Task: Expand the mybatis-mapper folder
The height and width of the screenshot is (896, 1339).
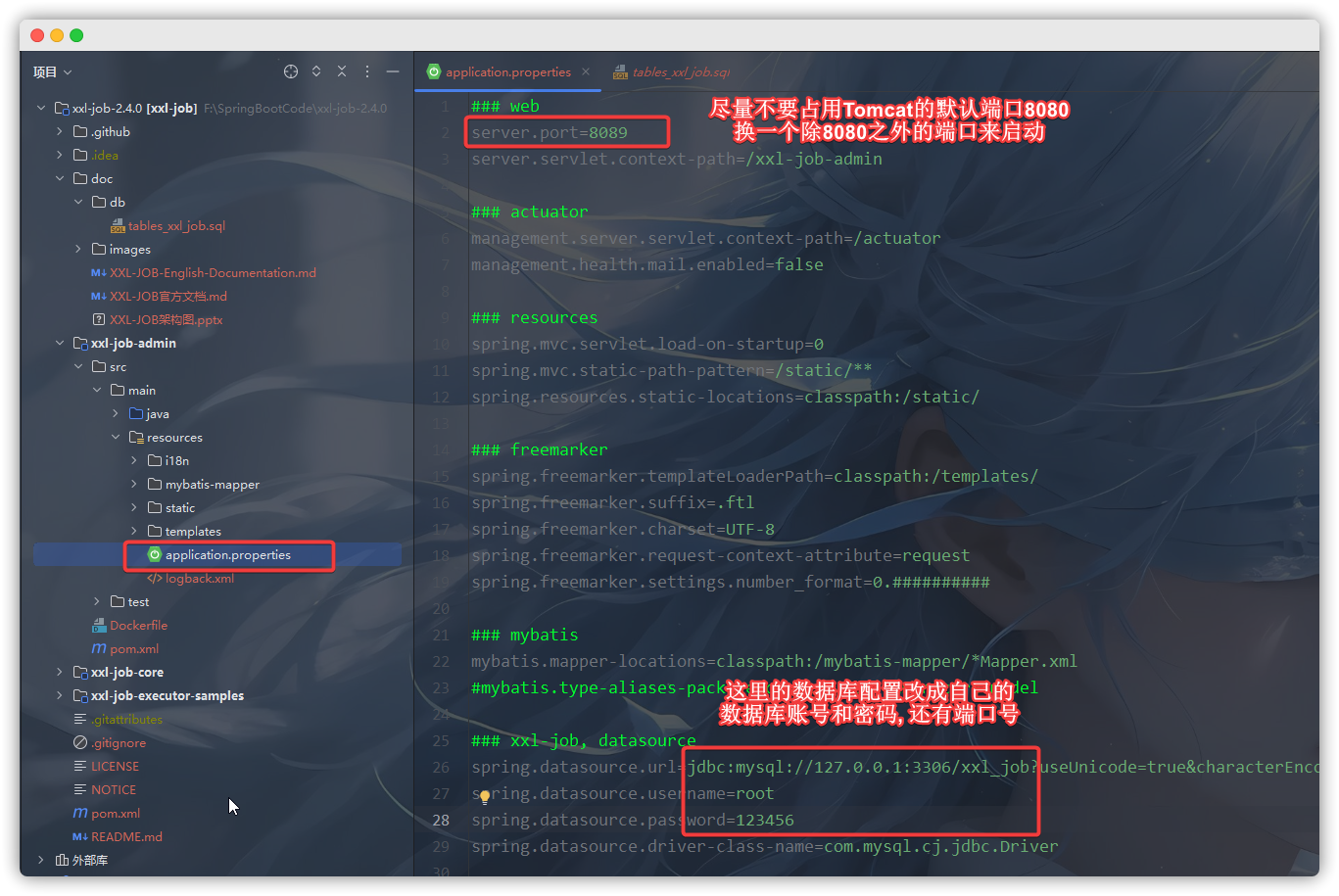Action: click(x=134, y=484)
